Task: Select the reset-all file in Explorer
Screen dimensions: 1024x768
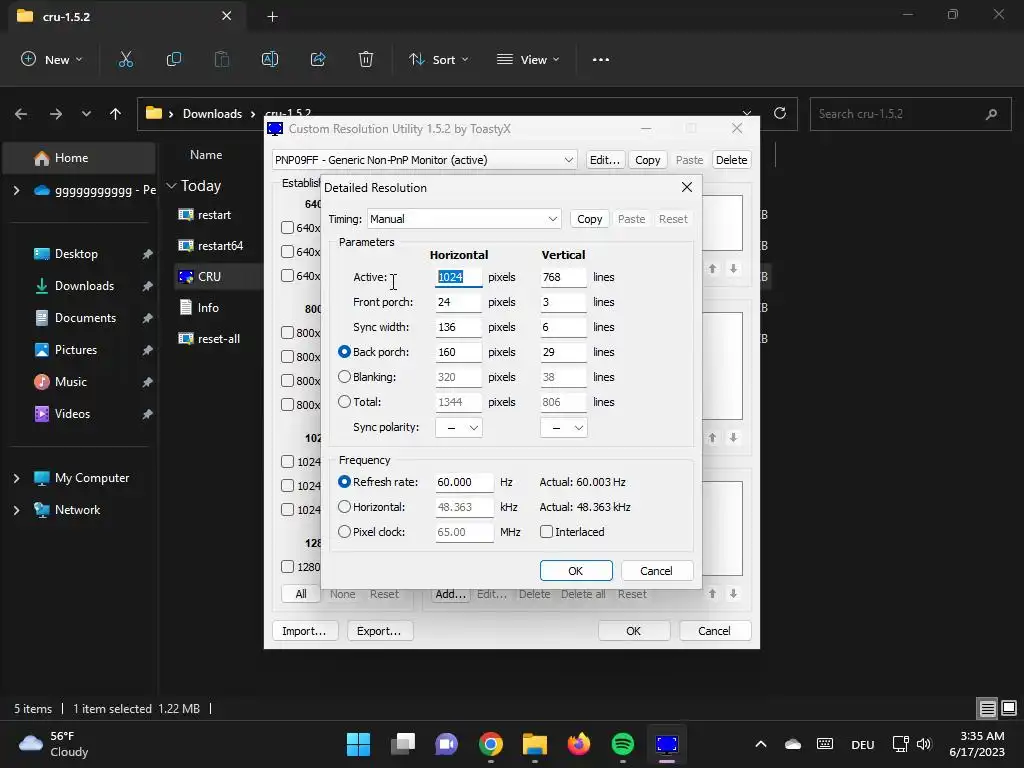Action: coord(219,339)
